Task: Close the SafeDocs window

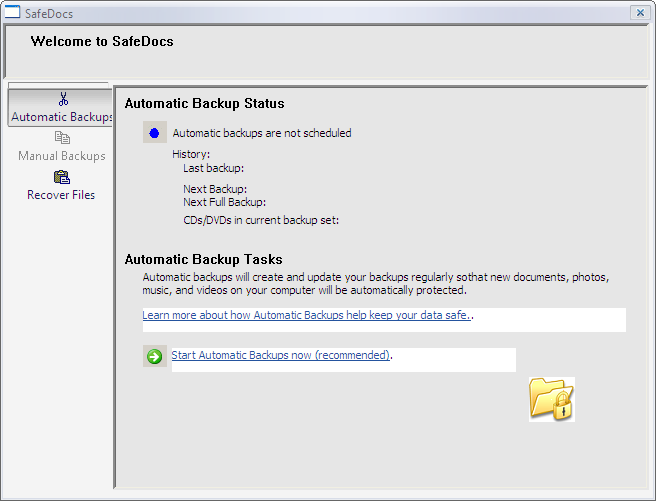Action: 639,13
